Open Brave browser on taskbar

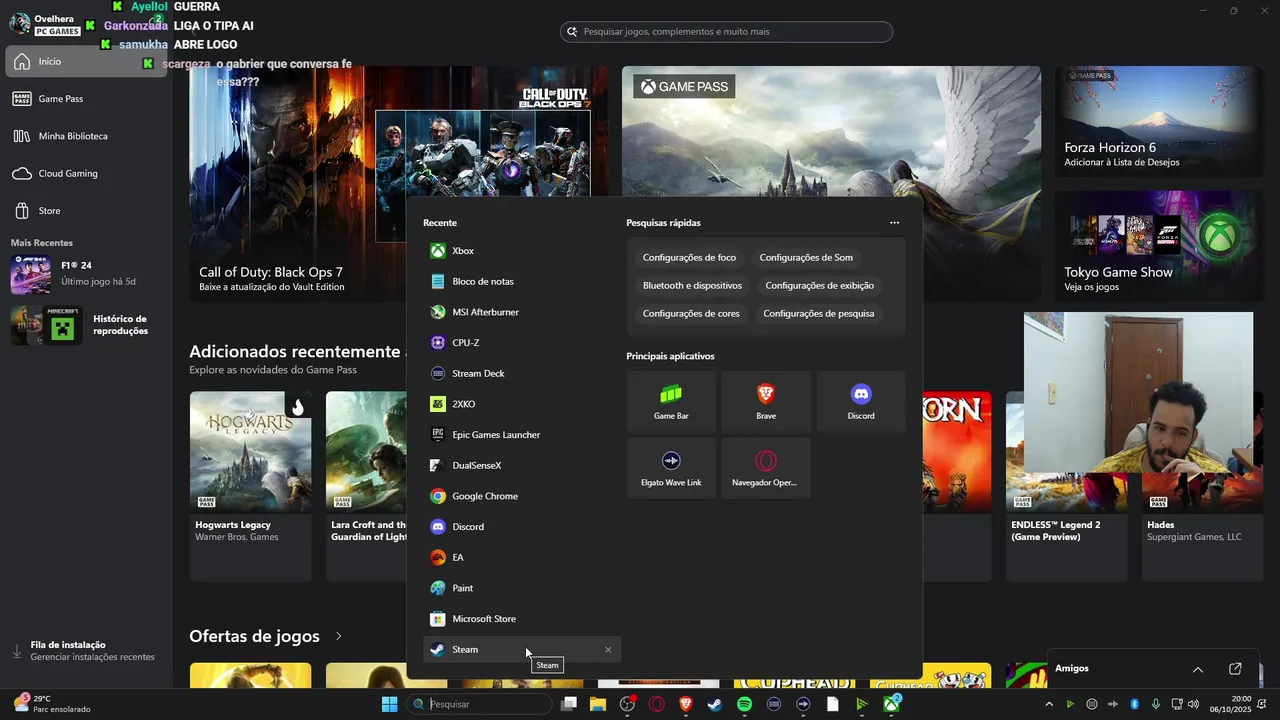[x=686, y=704]
